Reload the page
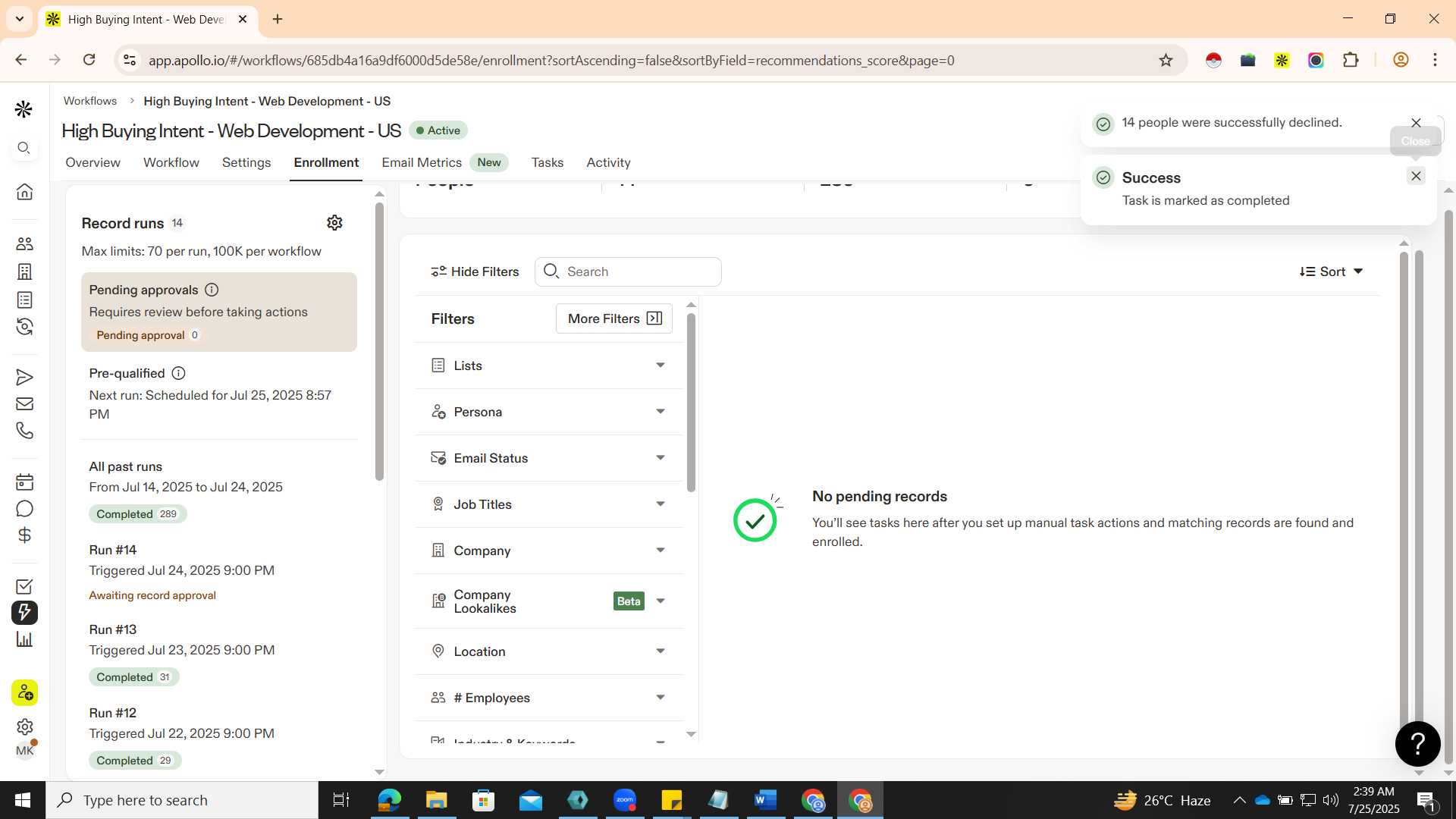The image size is (1456, 819). 89,60
